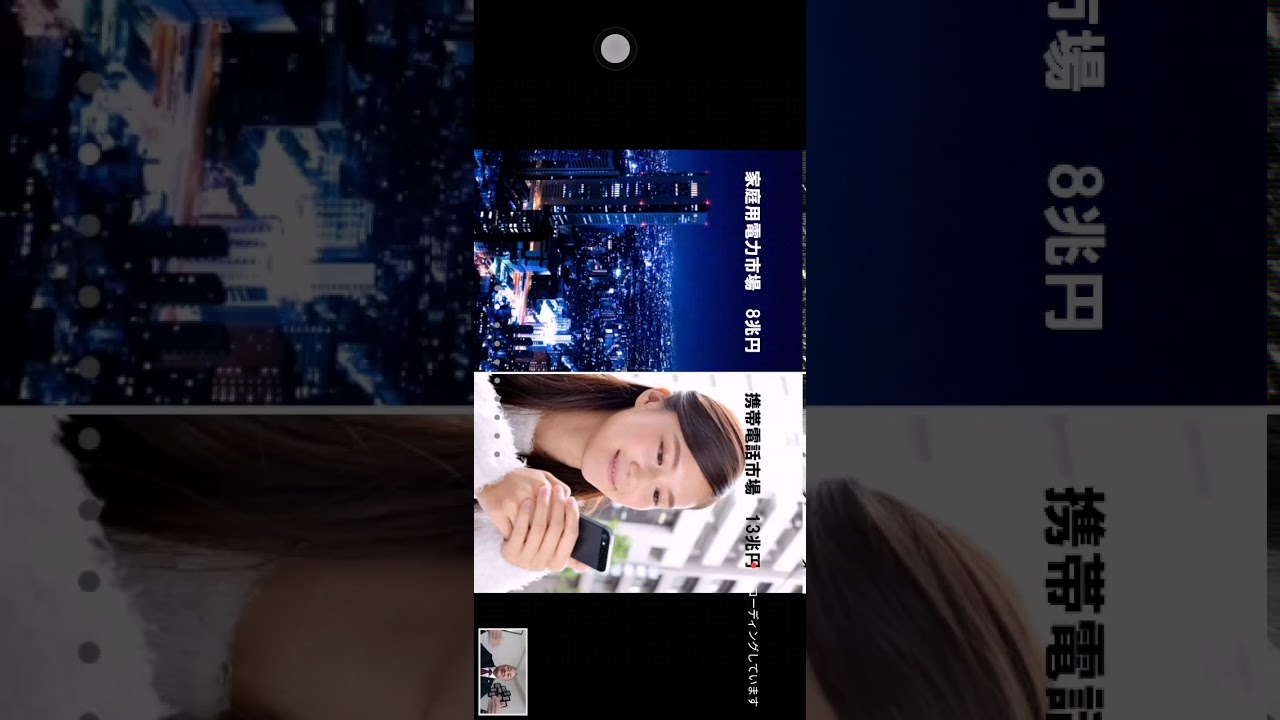Click the white subtitle ending in しています
This screenshot has width=1280, height=720.
(752, 648)
